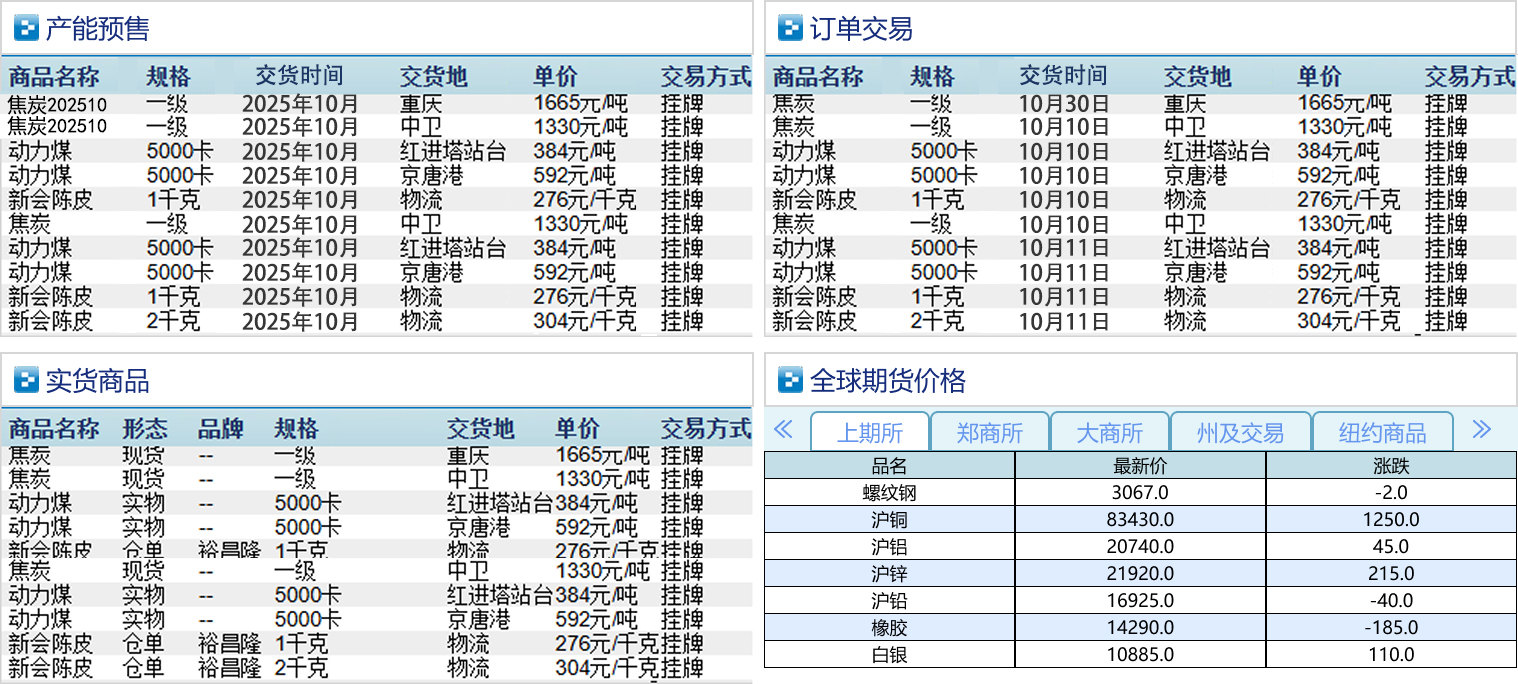Open the 大商所 tab

(x=1109, y=433)
